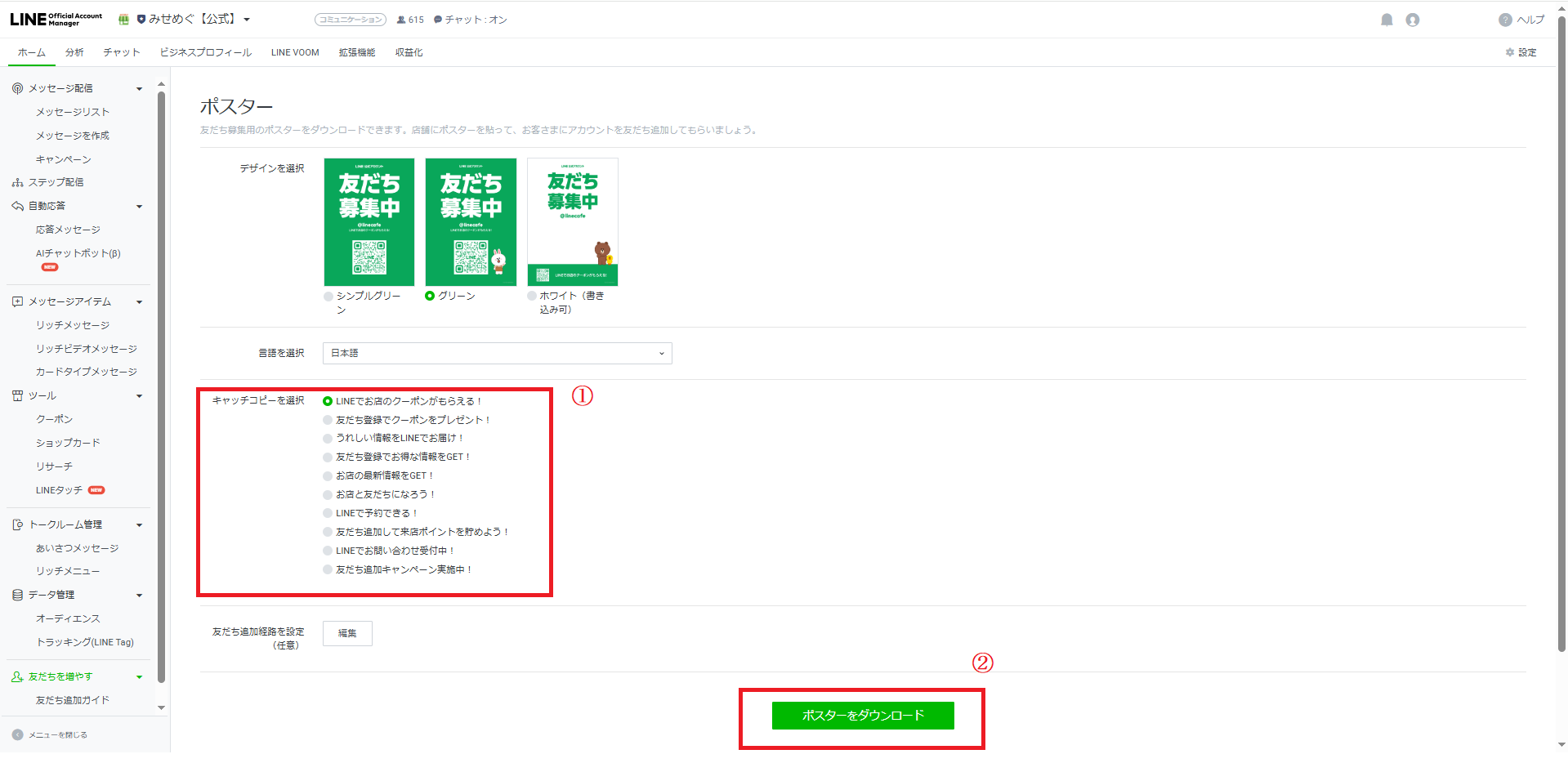The height and width of the screenshot is (772, 1568).
Task: Open 友だち追加ガイド in the sidebar
Action: point(73,700)
